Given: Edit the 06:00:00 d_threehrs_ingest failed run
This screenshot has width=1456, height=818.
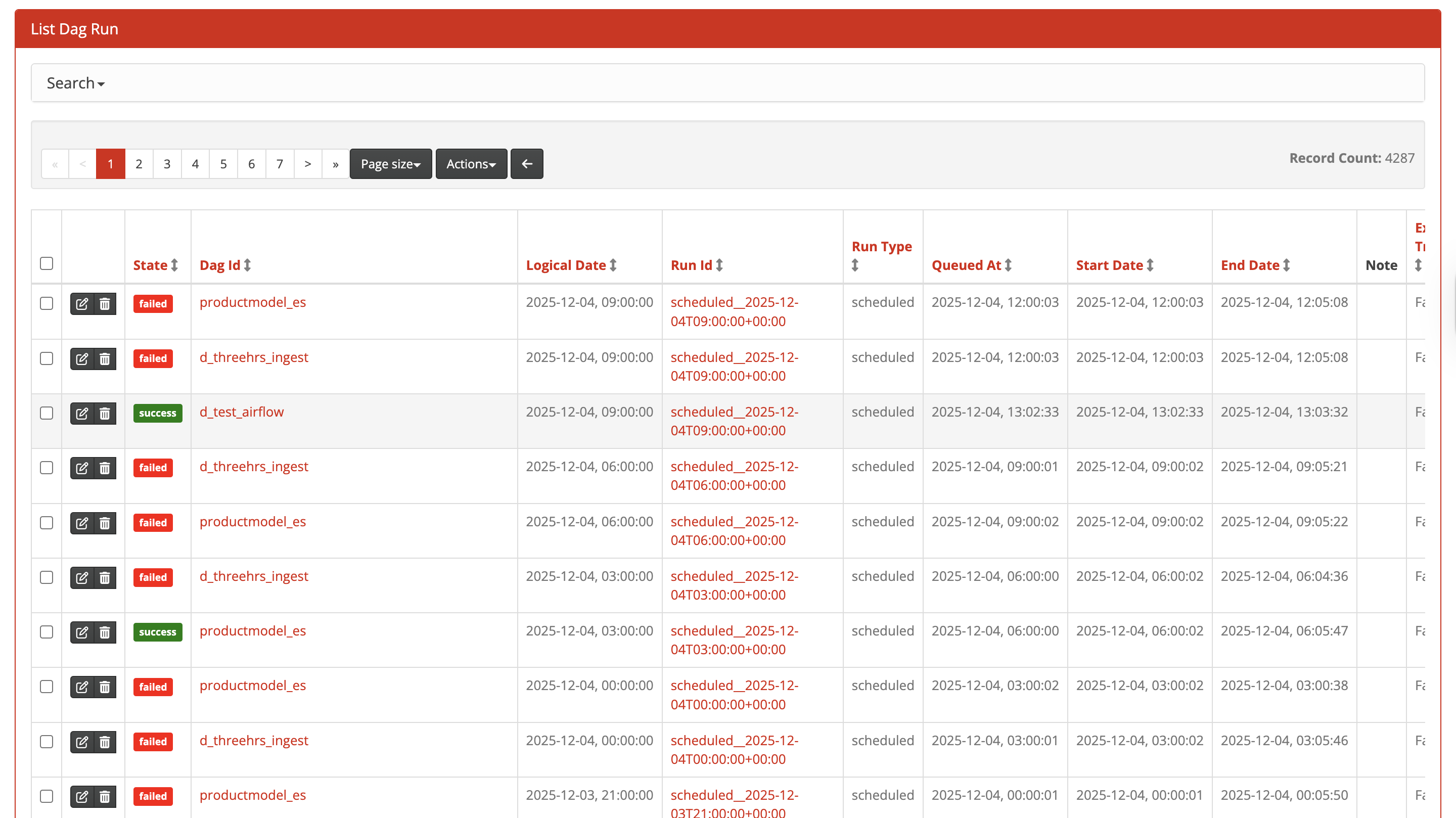Looking at the screenshot, I should coord(82,468).
